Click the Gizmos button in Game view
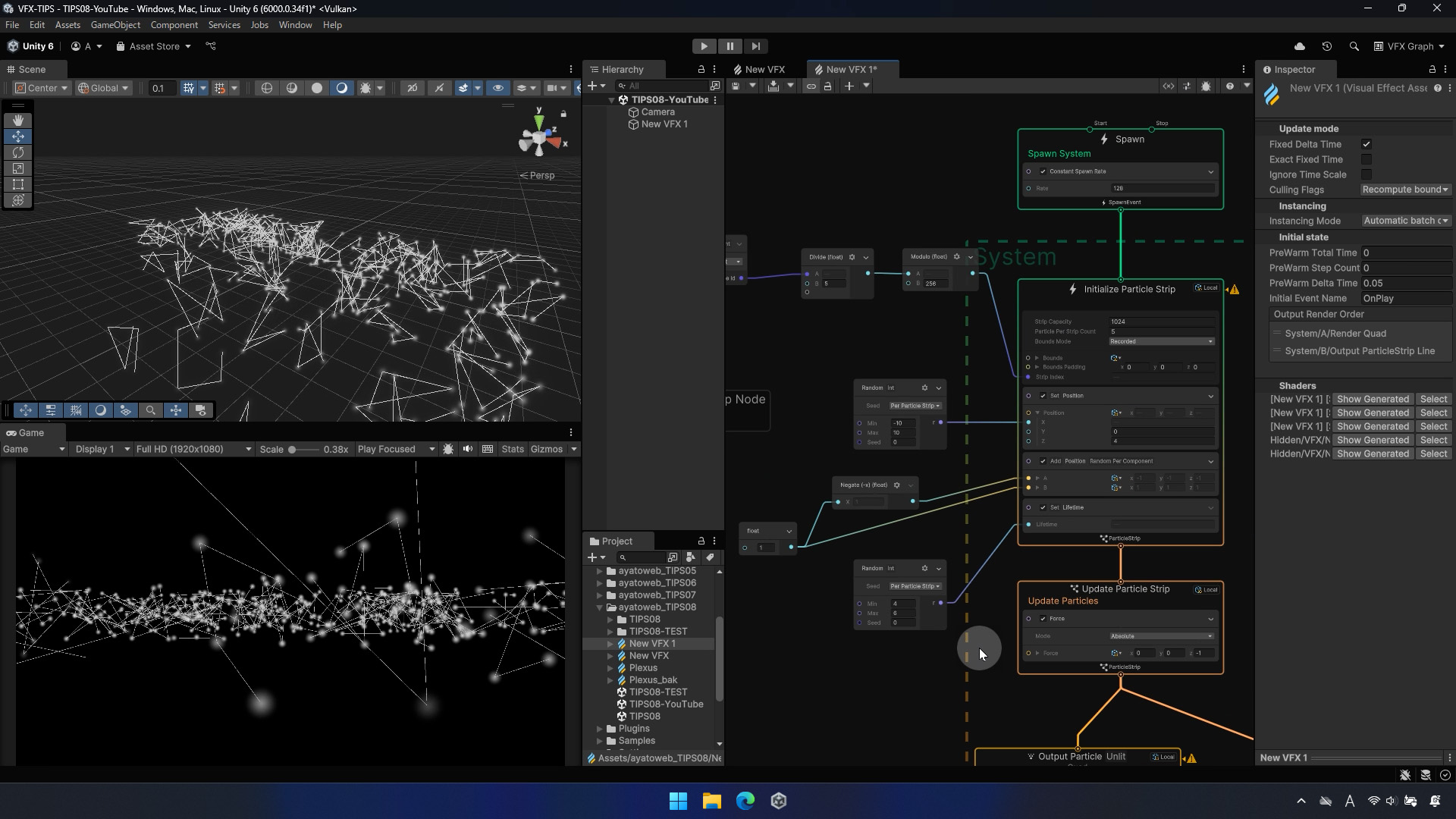Screen dimensions: 1456x819 (547, 449)
